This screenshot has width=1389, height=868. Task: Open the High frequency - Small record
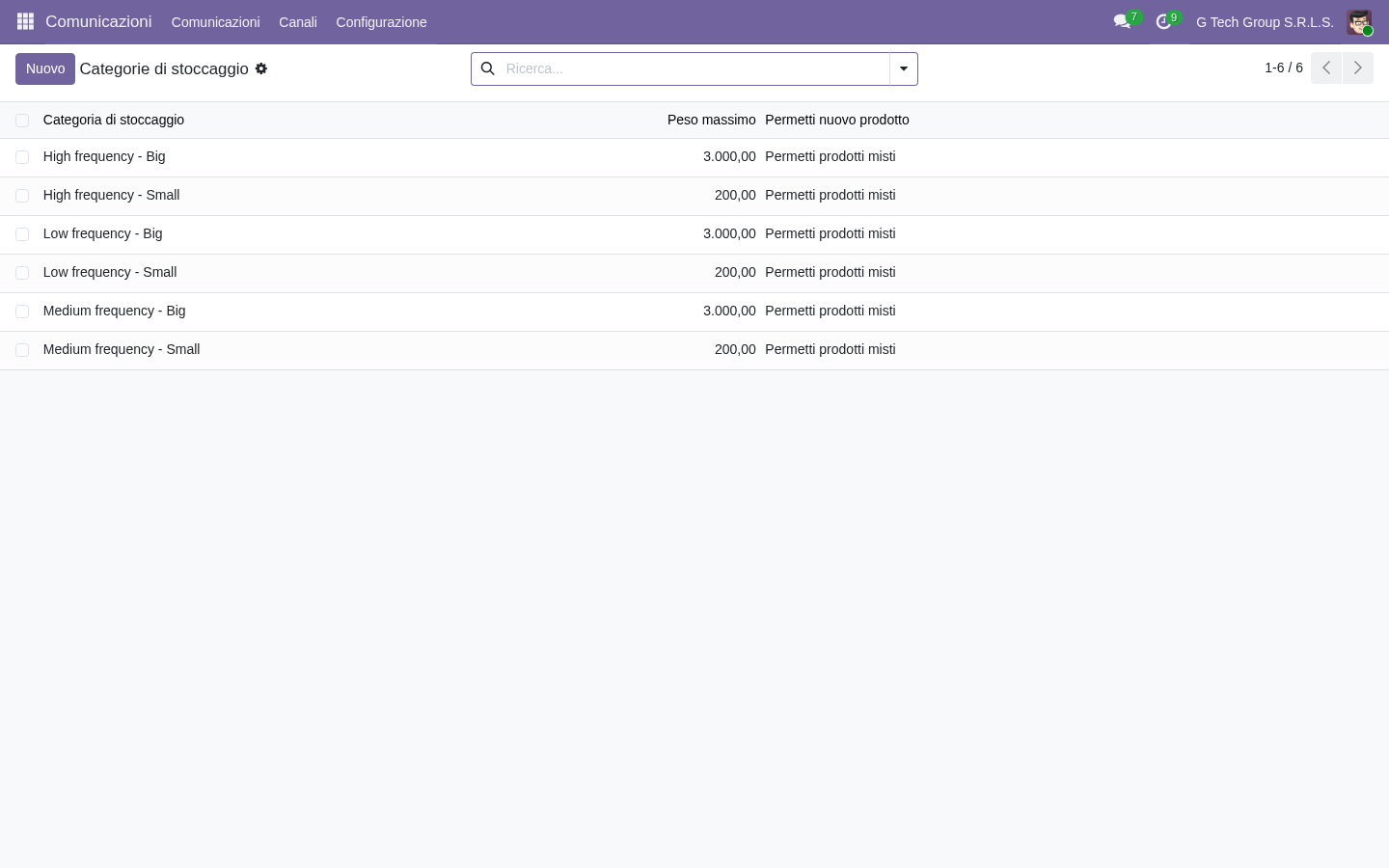(111, 195)
